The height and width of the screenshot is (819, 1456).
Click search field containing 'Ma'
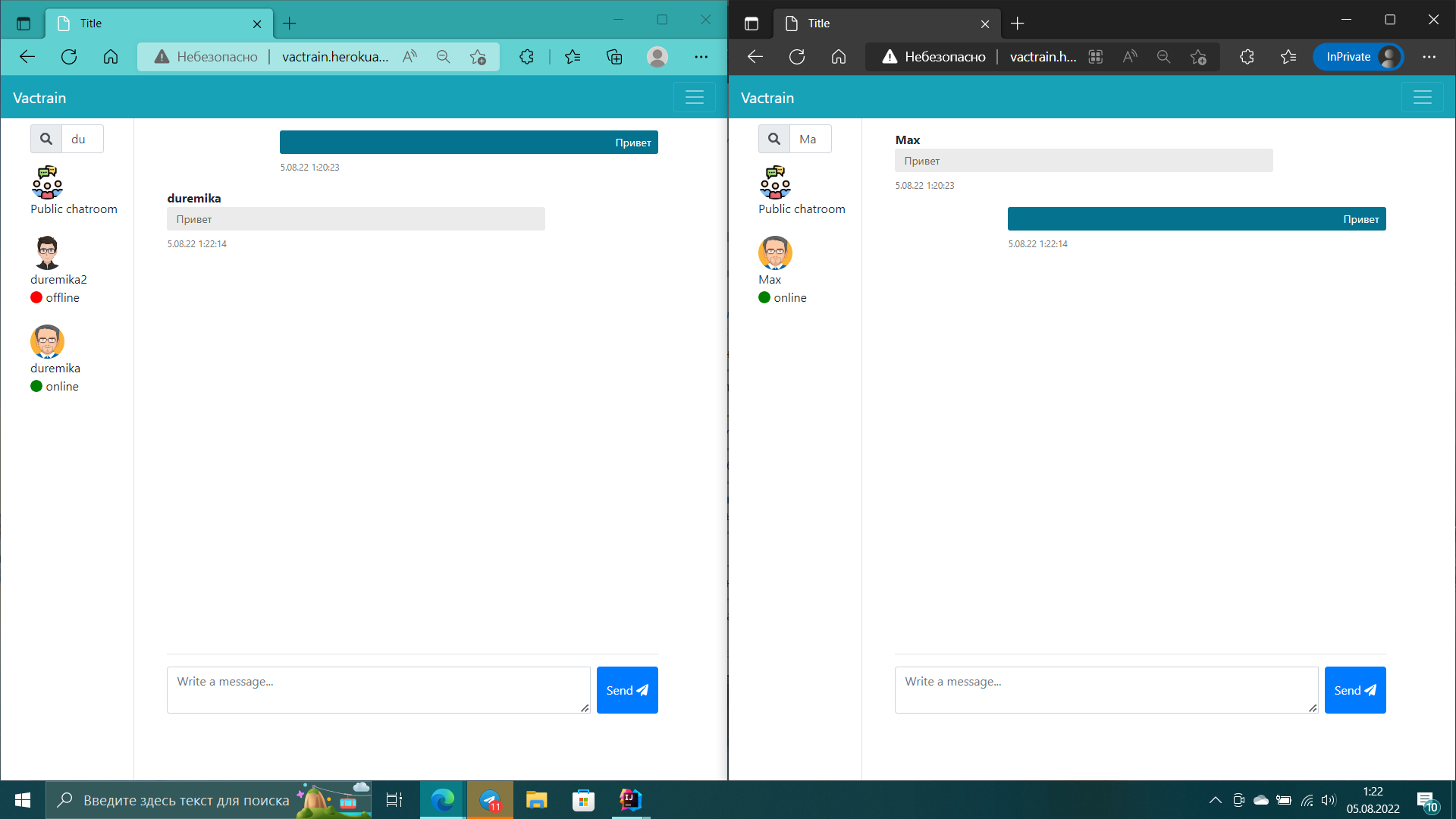tap(810, 139)
